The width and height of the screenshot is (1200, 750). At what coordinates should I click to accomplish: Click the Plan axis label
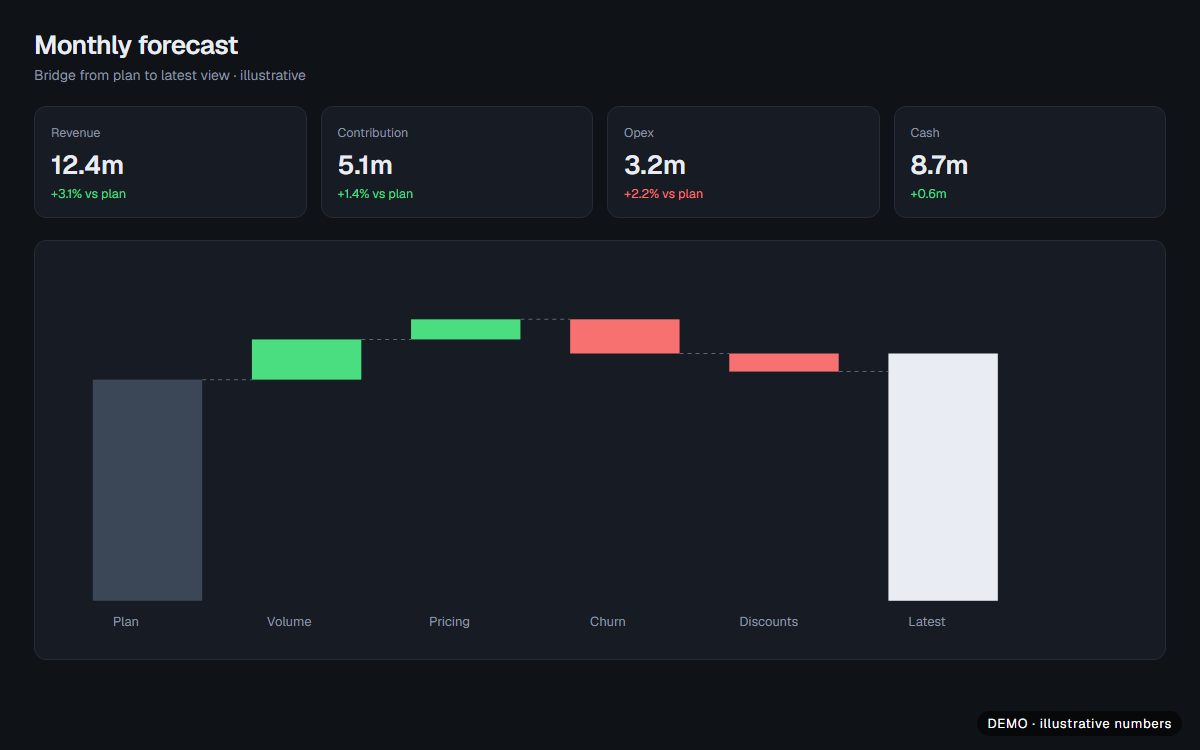click(126, 622)
